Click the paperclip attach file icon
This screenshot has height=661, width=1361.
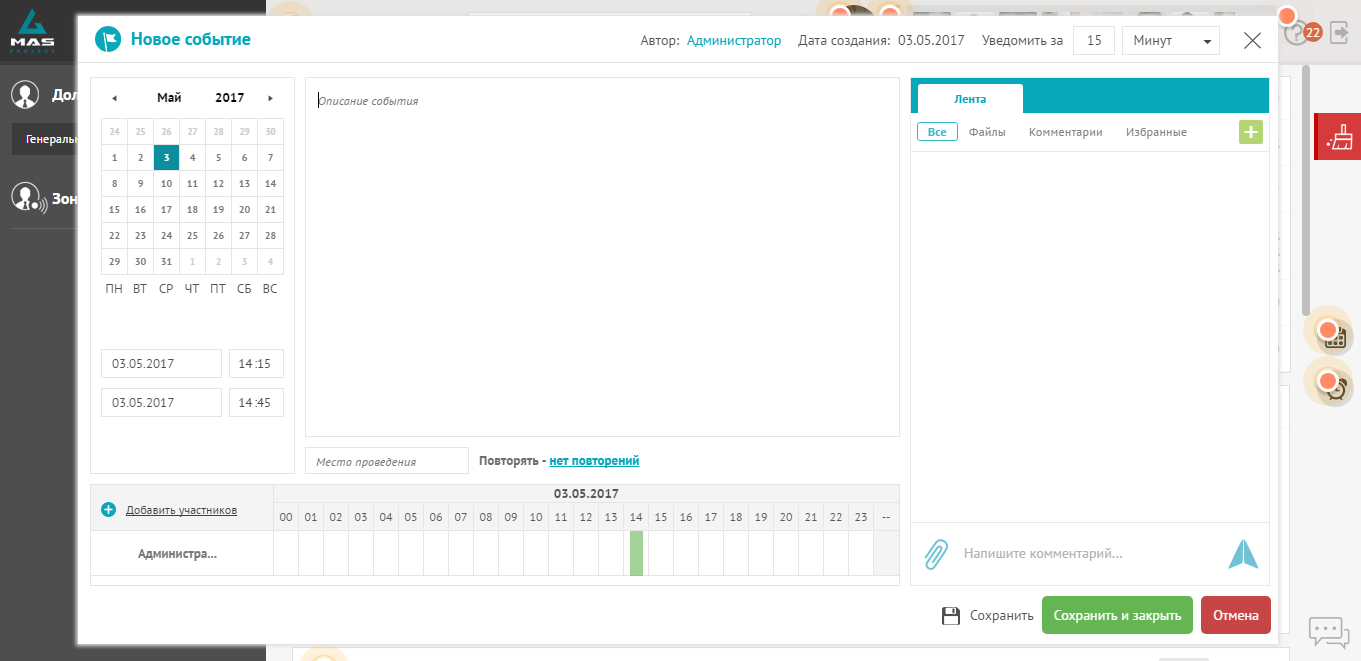coord(936,553)
